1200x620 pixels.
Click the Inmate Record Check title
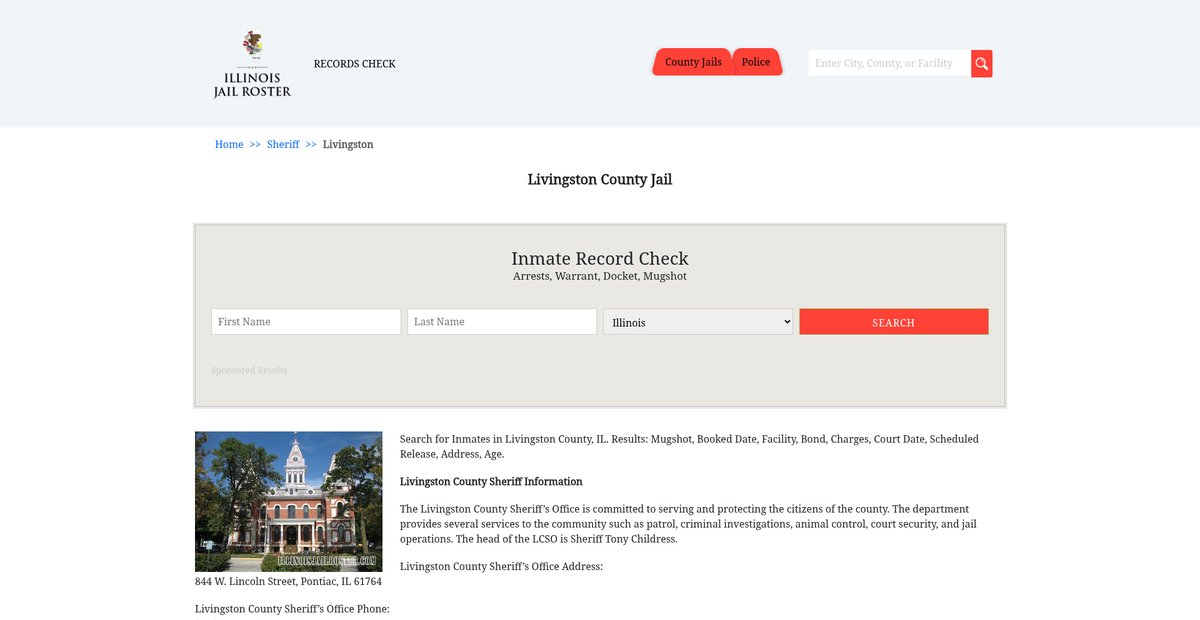(600, 259)
